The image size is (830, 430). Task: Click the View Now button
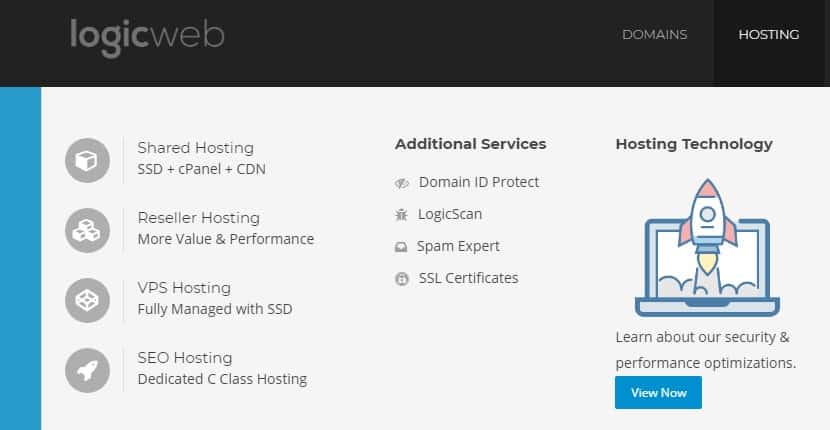[x=658, y=392]
